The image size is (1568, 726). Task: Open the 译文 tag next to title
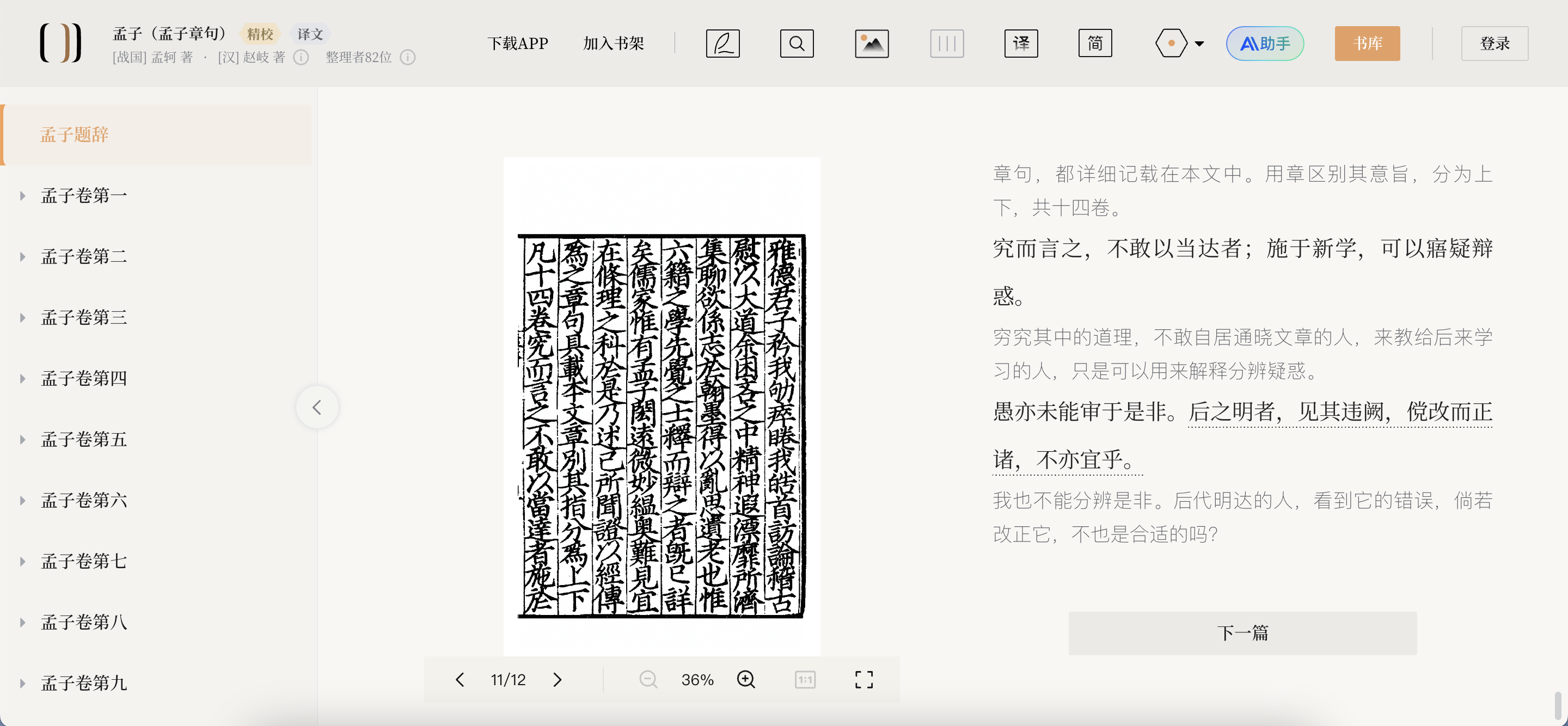click(x=310, y=34)
